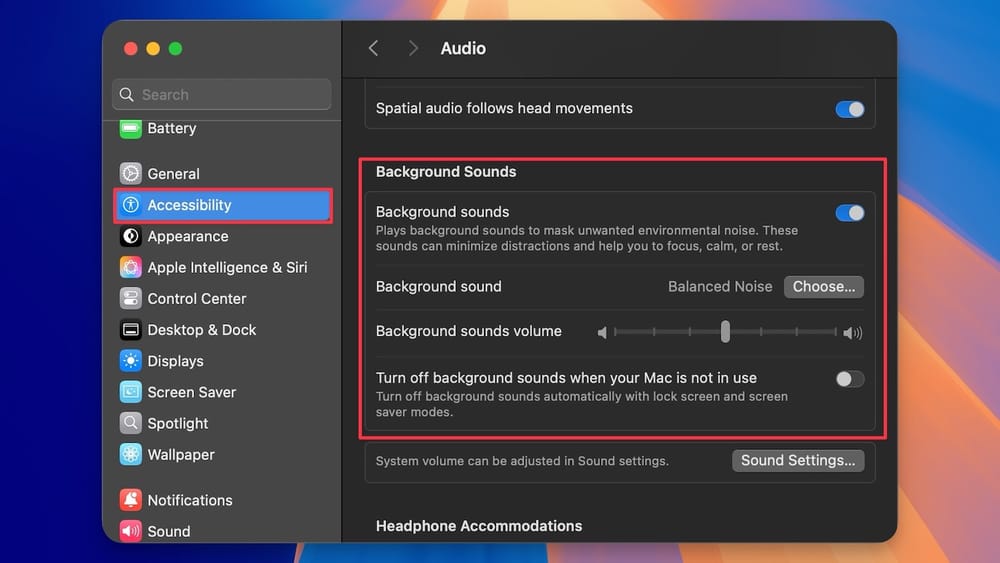Click the Balanced Noise value text
Screen dimensions: 1000x563
pos(719,287)
